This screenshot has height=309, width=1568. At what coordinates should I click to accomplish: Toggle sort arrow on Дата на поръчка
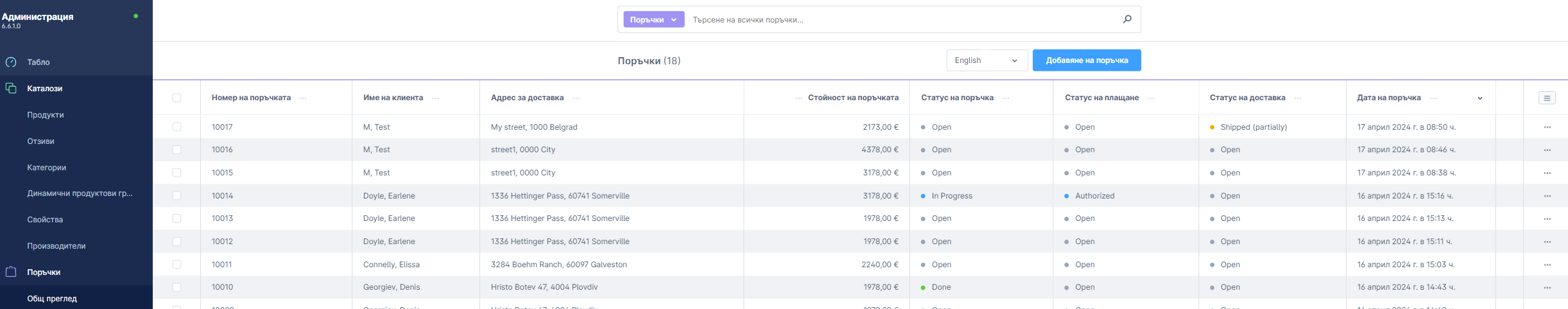click(x=1480, y=98)
